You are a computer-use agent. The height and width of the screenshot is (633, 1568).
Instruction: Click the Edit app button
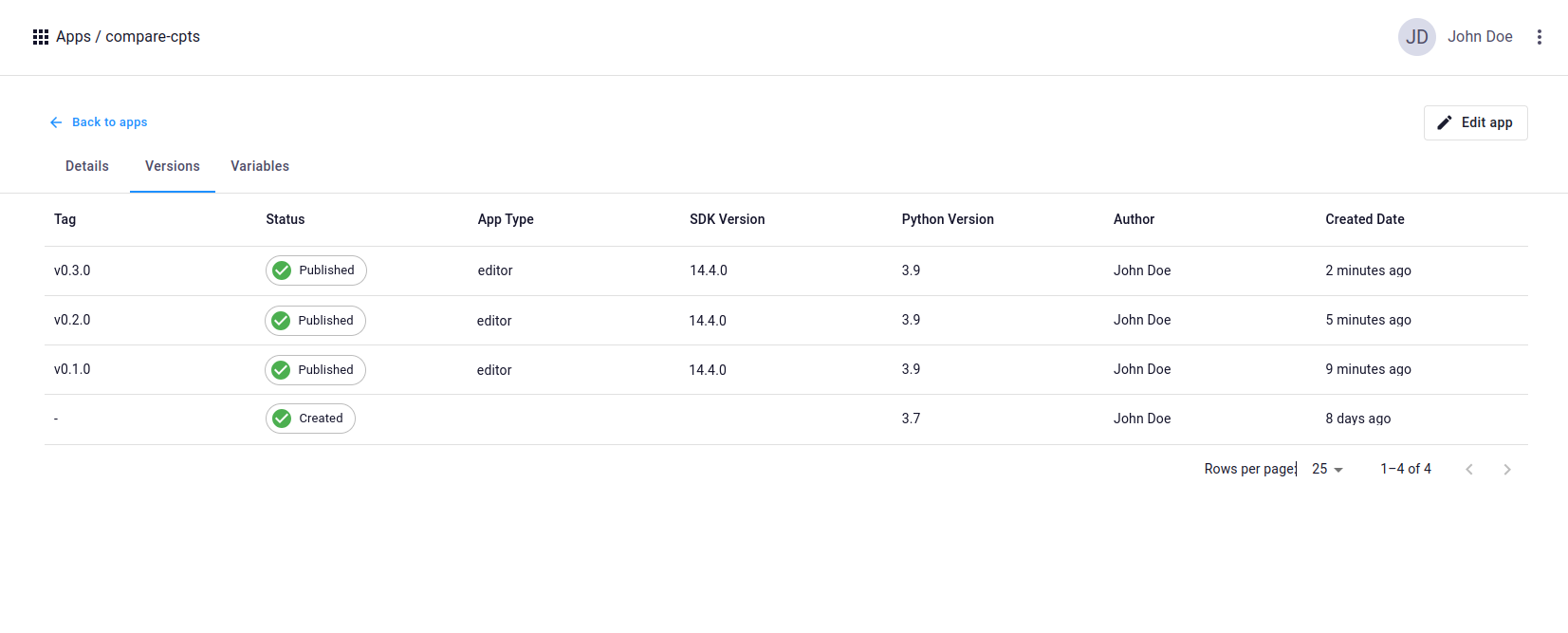tap(1475, 122)
